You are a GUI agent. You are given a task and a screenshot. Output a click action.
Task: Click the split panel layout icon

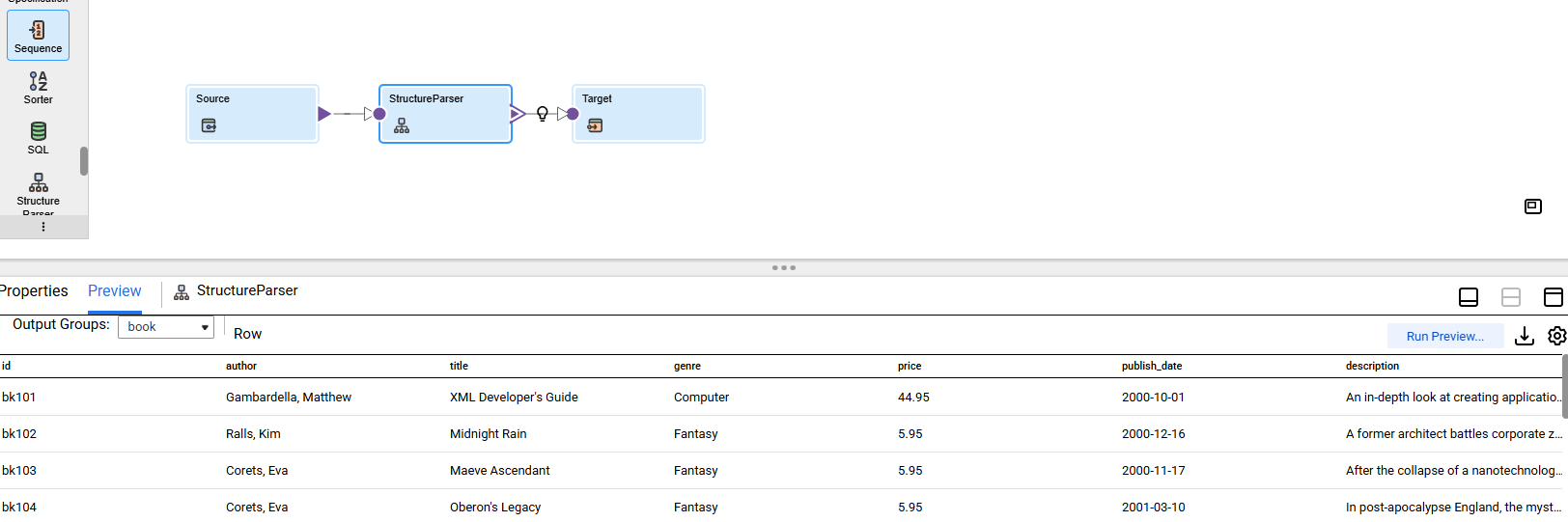click(x=1511, y=297)
